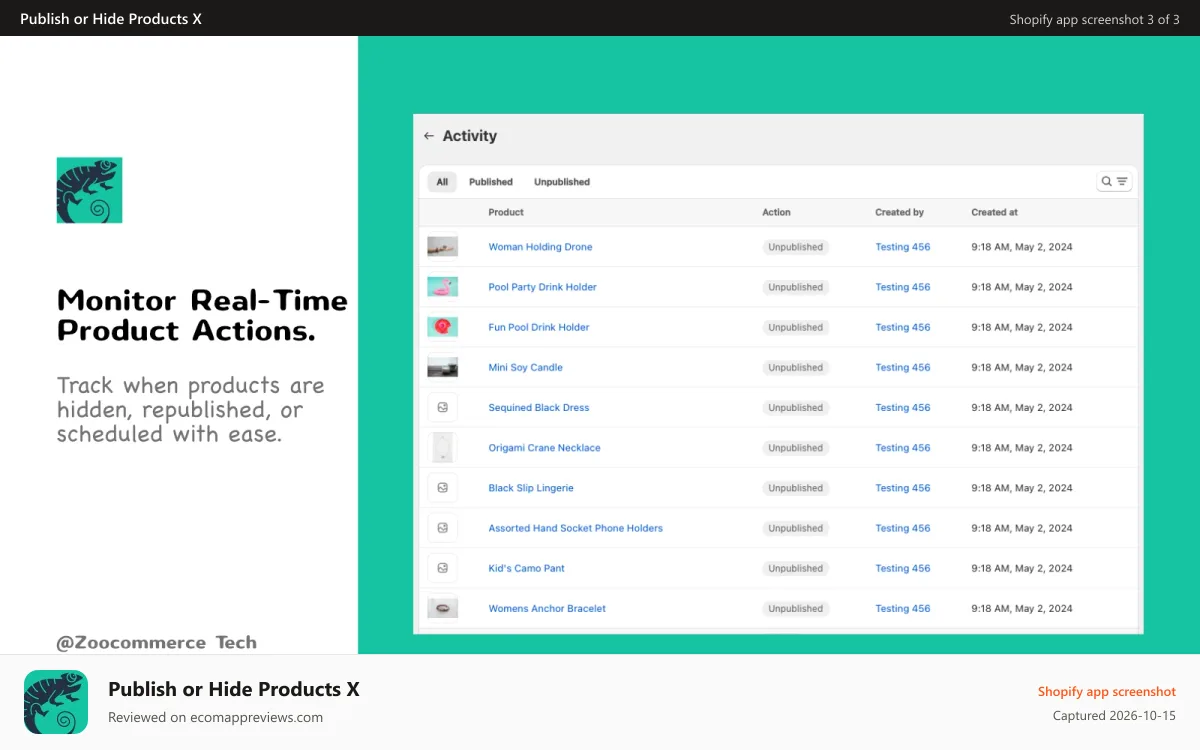Click 'Captured 2026-10-15' text

click(1114, 716)
